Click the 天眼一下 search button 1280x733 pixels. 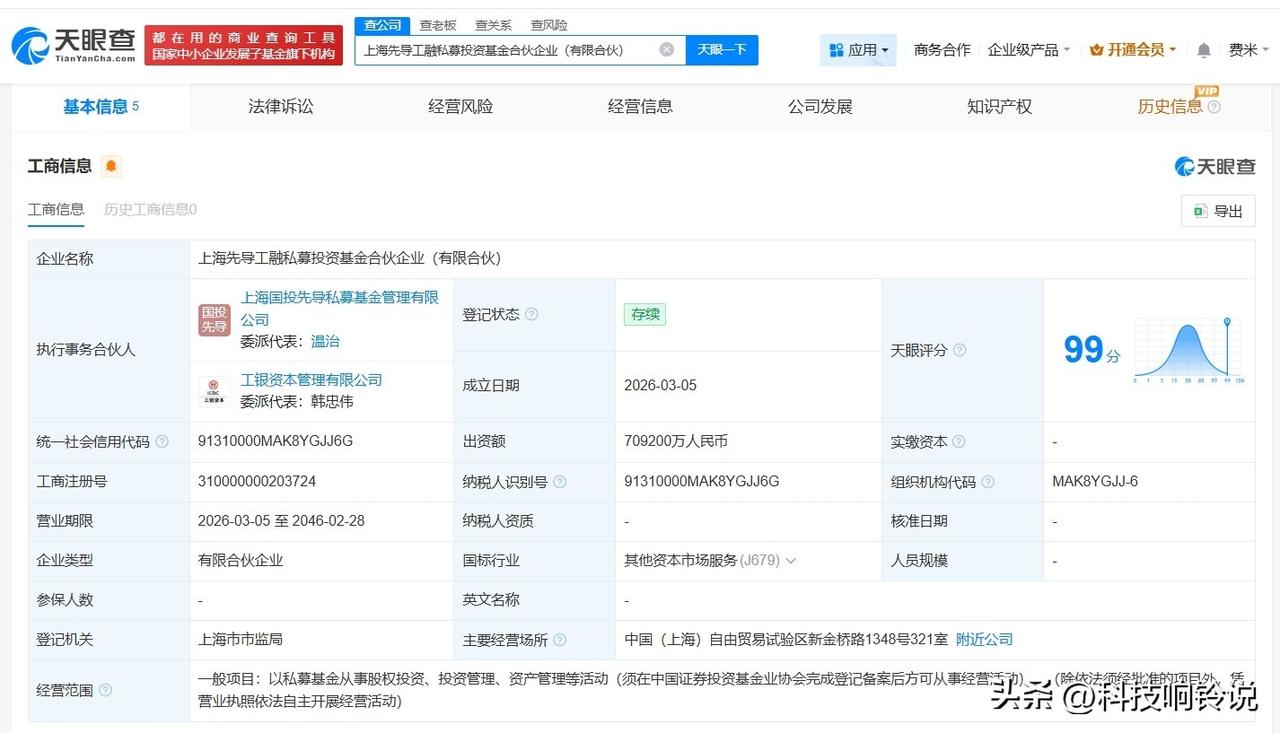[x=720, y=49]
